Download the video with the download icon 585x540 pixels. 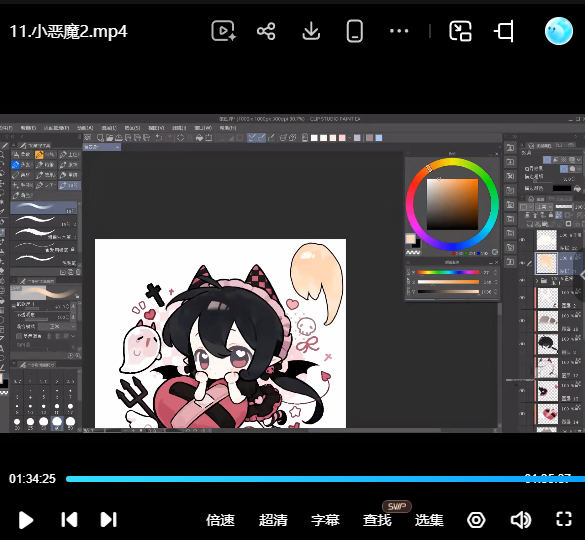tap(311, 31)
